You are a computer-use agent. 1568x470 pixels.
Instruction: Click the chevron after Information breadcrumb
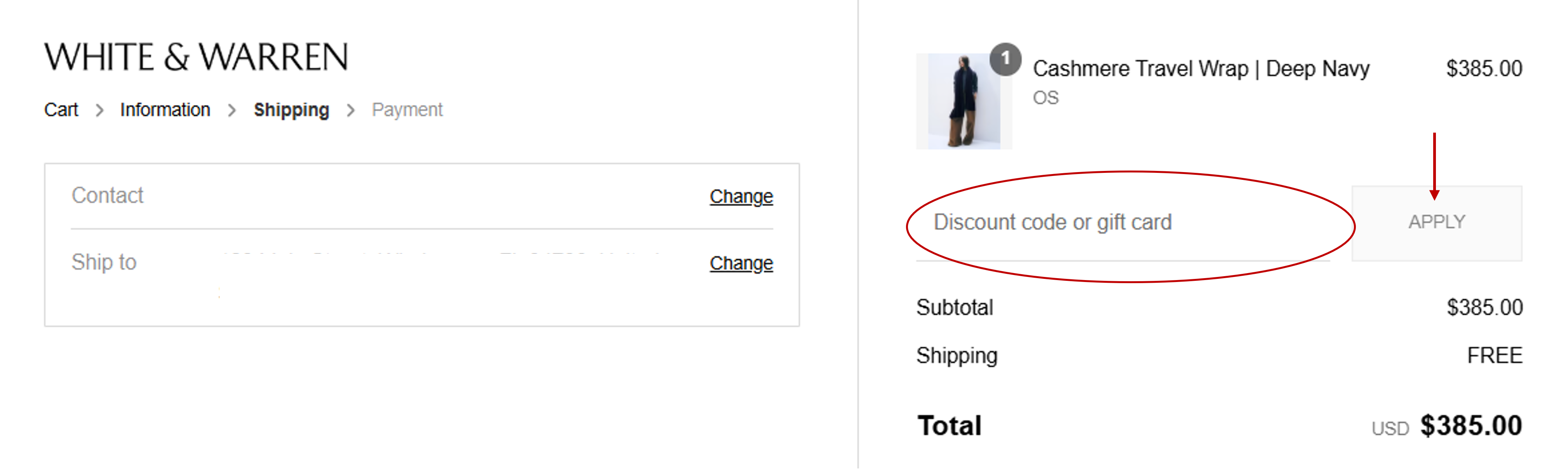tap(232, 111)
